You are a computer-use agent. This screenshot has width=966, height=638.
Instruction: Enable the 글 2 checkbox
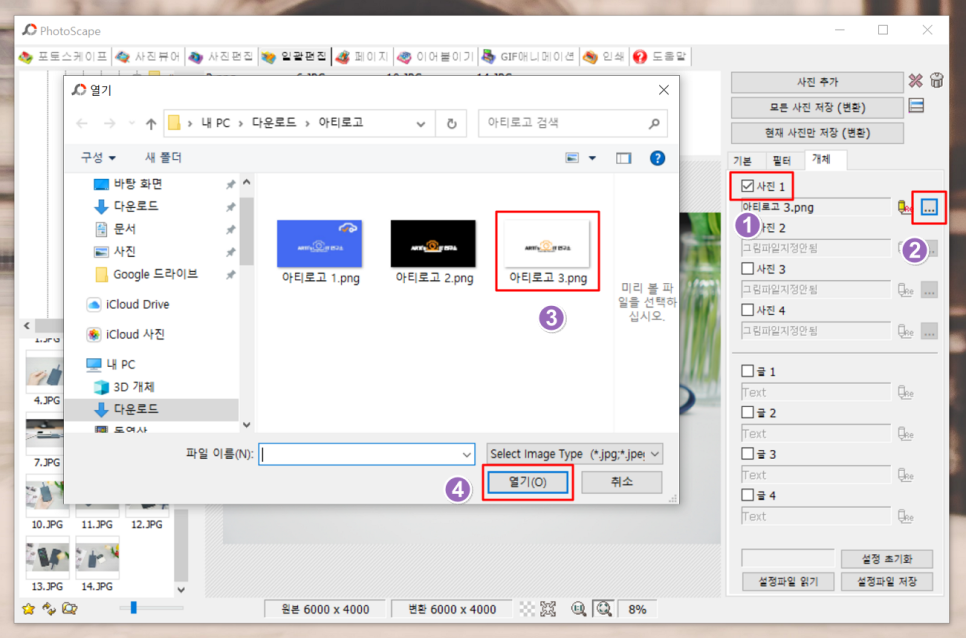747,412
